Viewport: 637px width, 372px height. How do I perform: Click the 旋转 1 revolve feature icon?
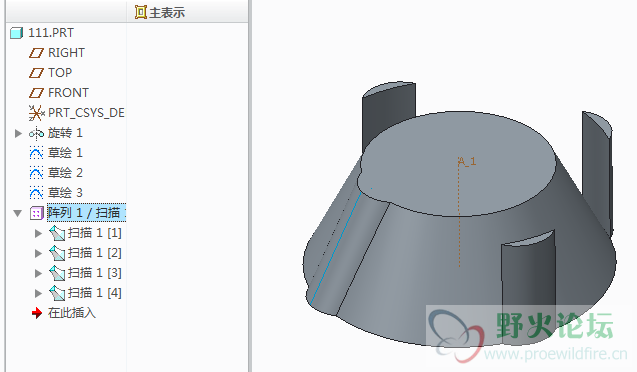[36, 133]
